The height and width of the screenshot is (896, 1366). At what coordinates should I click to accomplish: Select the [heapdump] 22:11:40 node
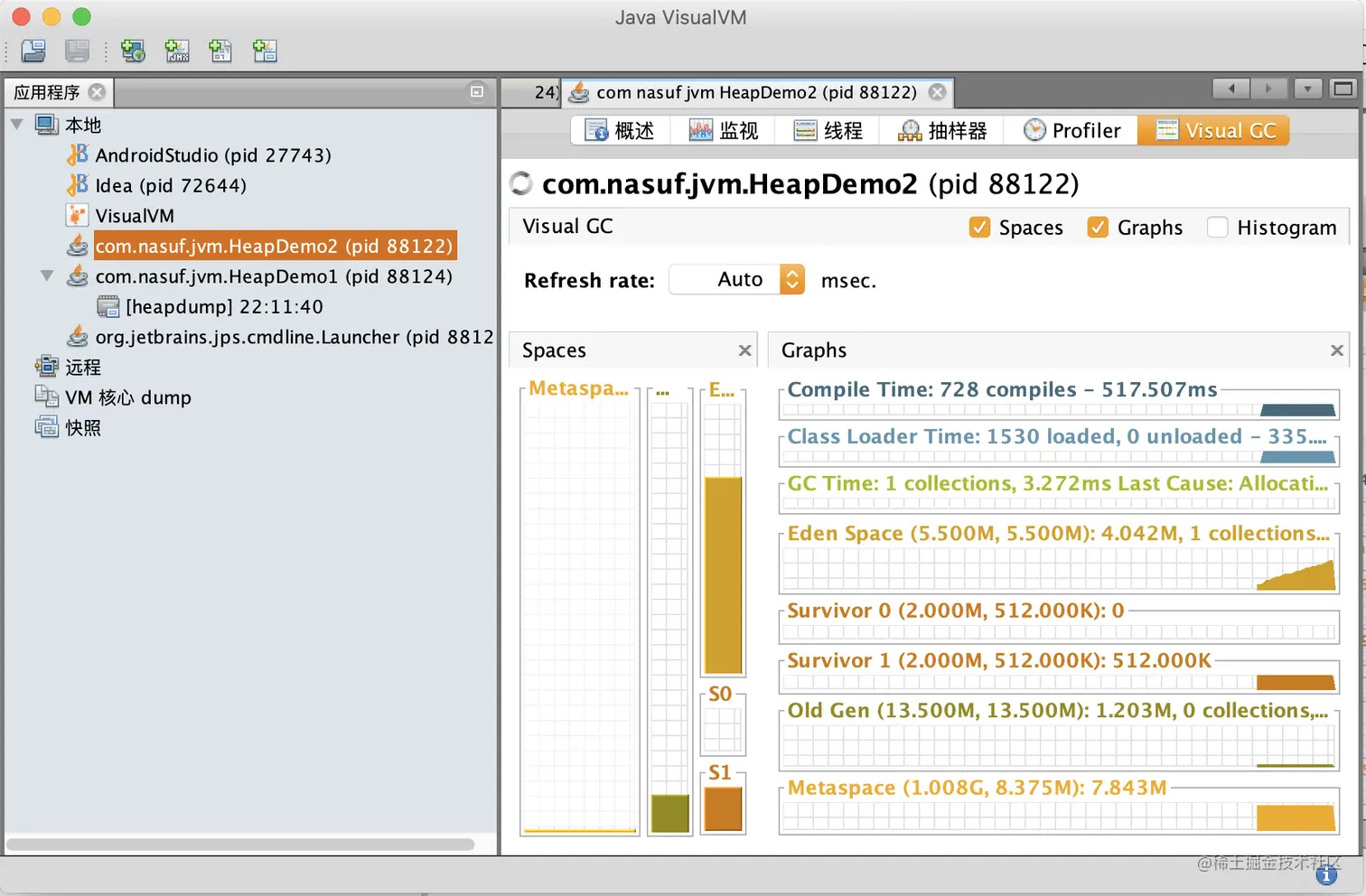coord(224,307)
